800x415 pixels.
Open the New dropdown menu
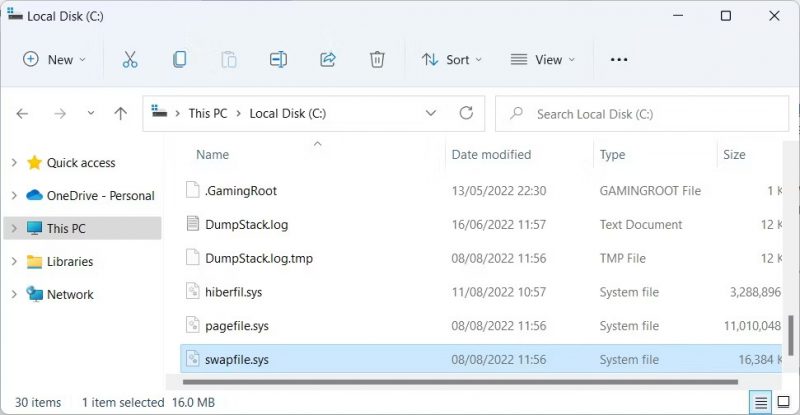point(54,60)
